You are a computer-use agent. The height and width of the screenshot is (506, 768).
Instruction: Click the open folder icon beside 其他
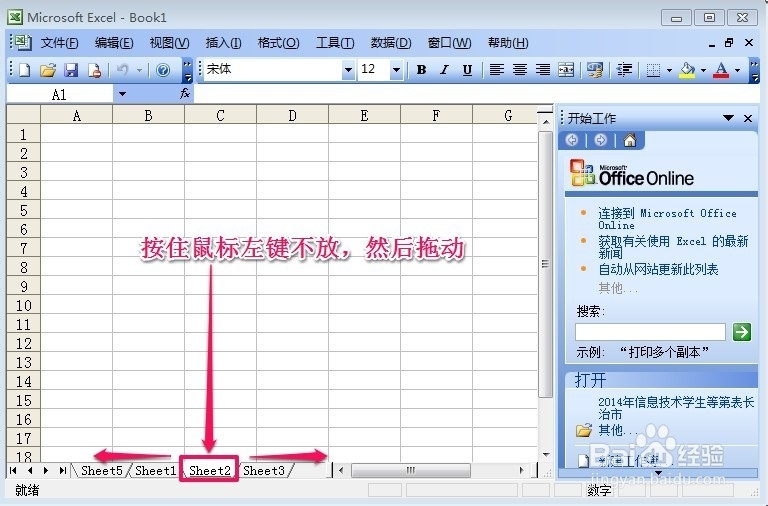pyautogui.click(x=583, y=431)
